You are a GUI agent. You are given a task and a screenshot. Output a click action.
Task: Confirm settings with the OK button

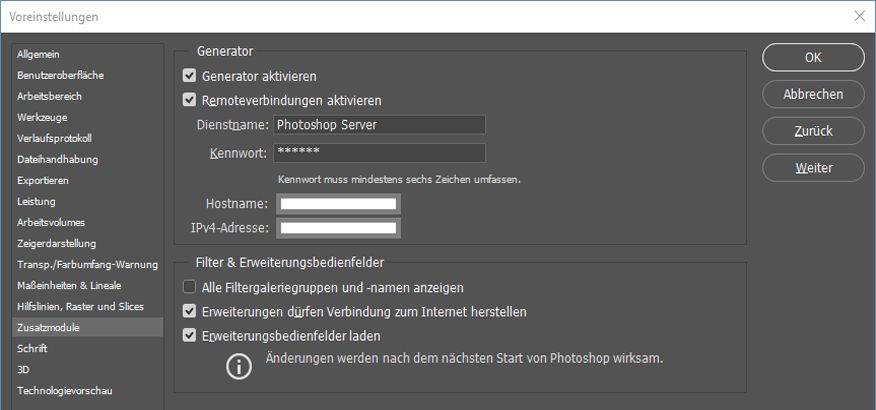pos(813,57)
